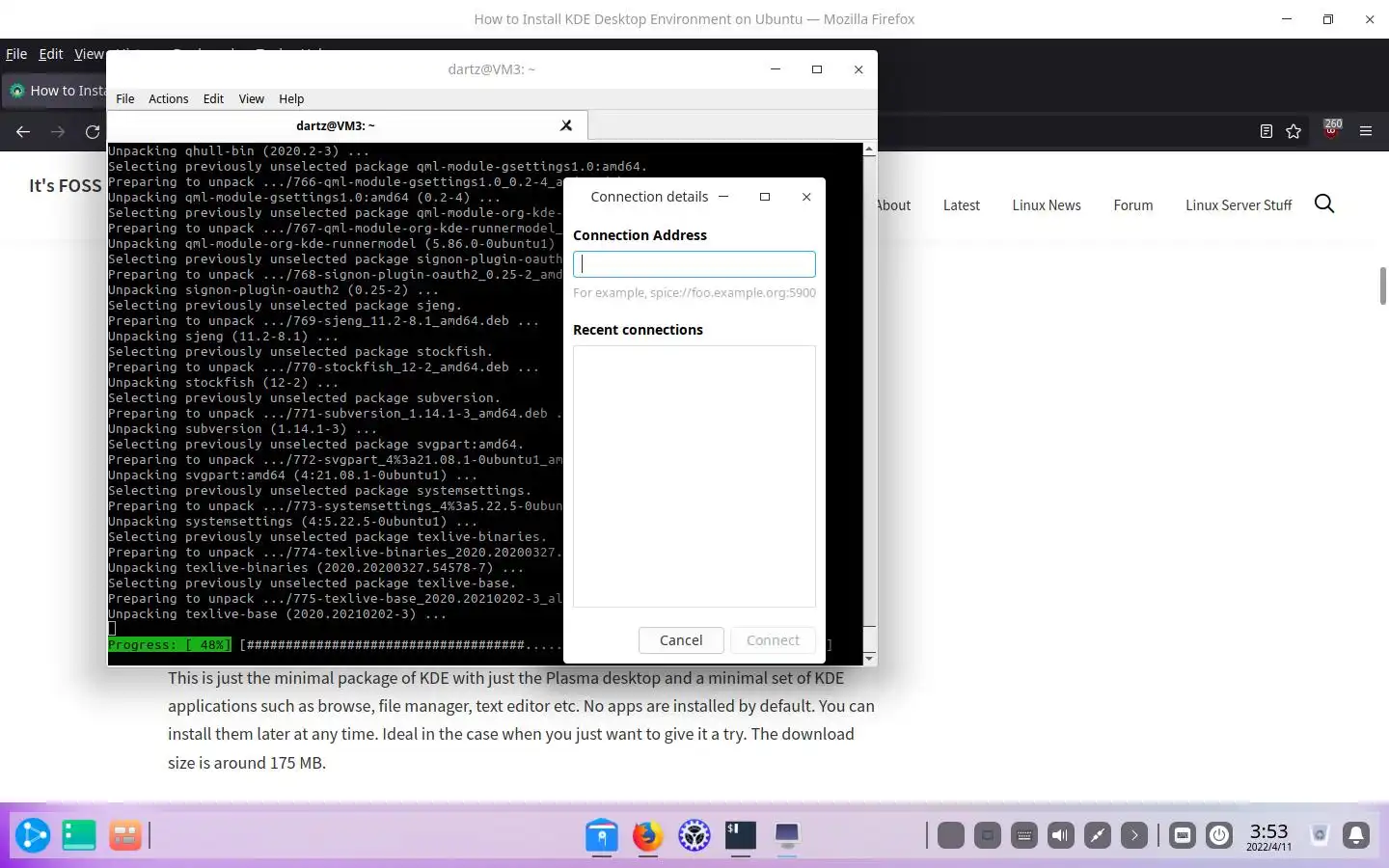Open the Deepin launcher icon in dock
This screenshot has height=868, width=1389.
pos(32,835)
